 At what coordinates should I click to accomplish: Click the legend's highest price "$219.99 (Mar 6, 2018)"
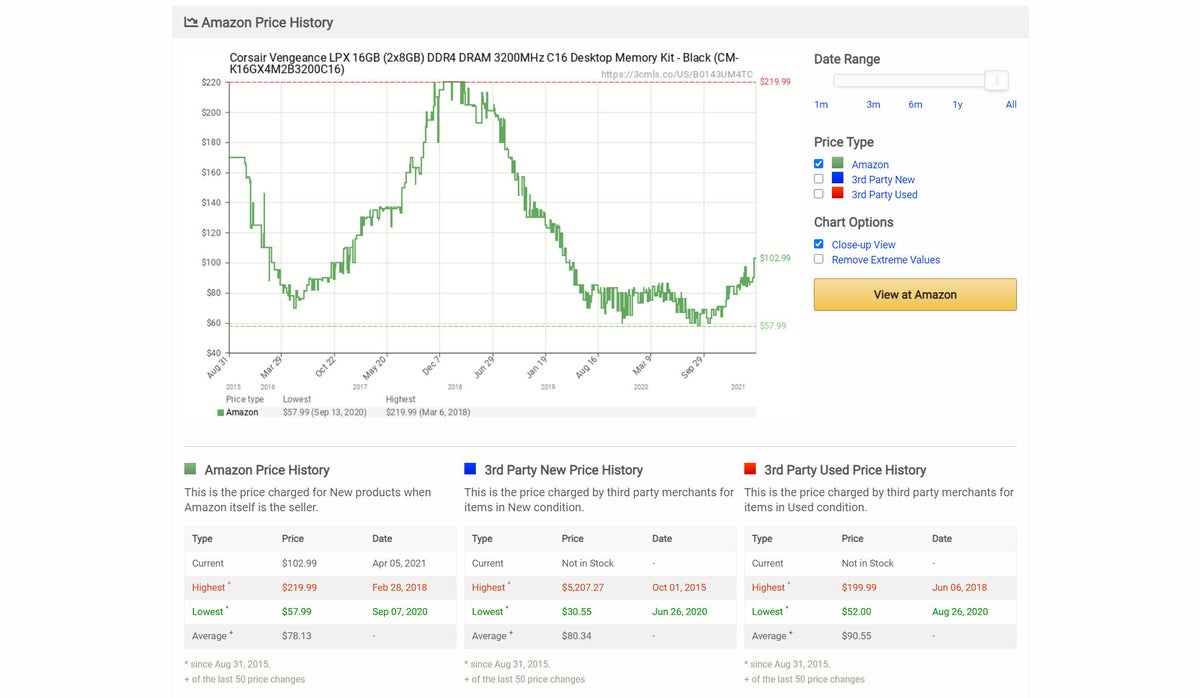pyautogui.click(x=428, y=412)
